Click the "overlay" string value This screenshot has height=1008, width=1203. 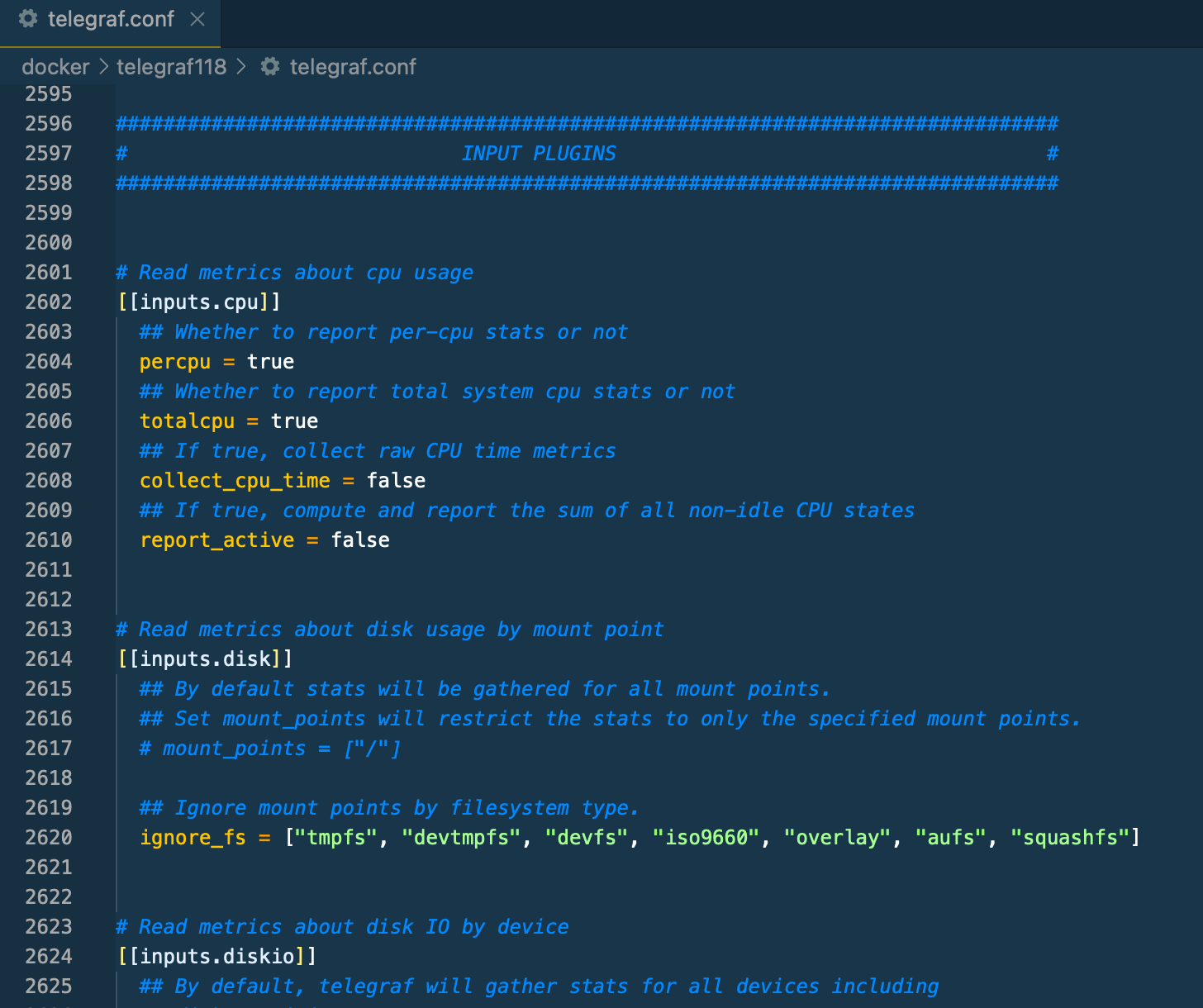coord(838,838)
